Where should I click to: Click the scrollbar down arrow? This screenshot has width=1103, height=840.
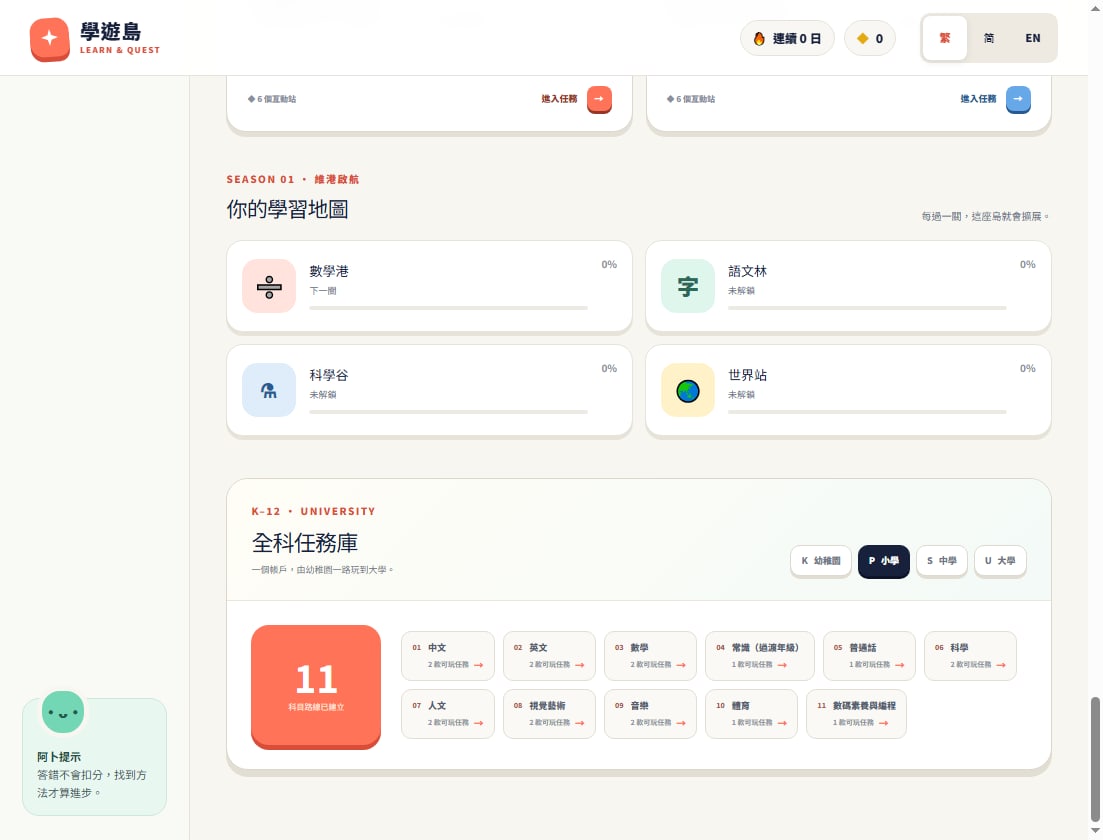pos(1095,833)
